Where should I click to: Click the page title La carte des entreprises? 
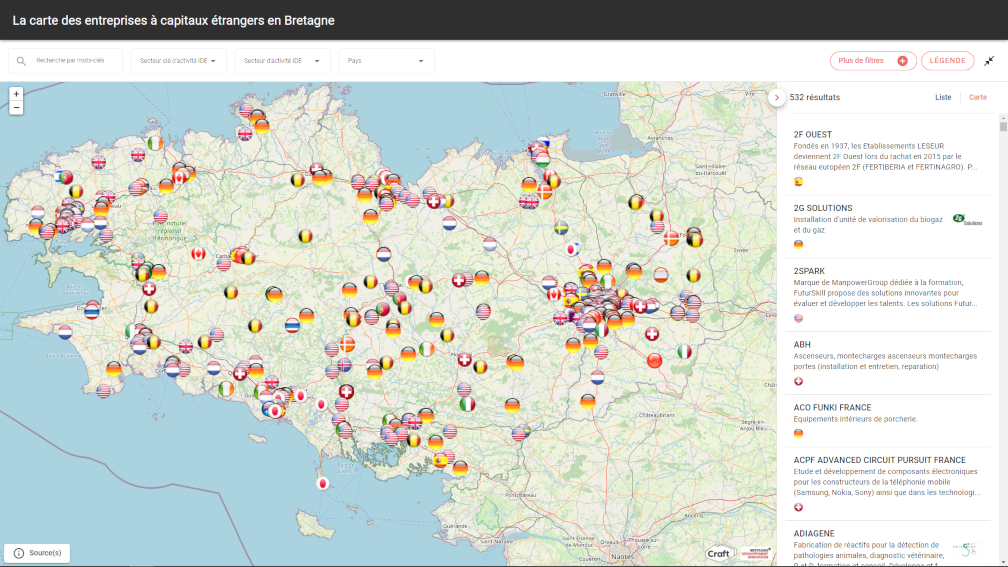tap(174, 21)
